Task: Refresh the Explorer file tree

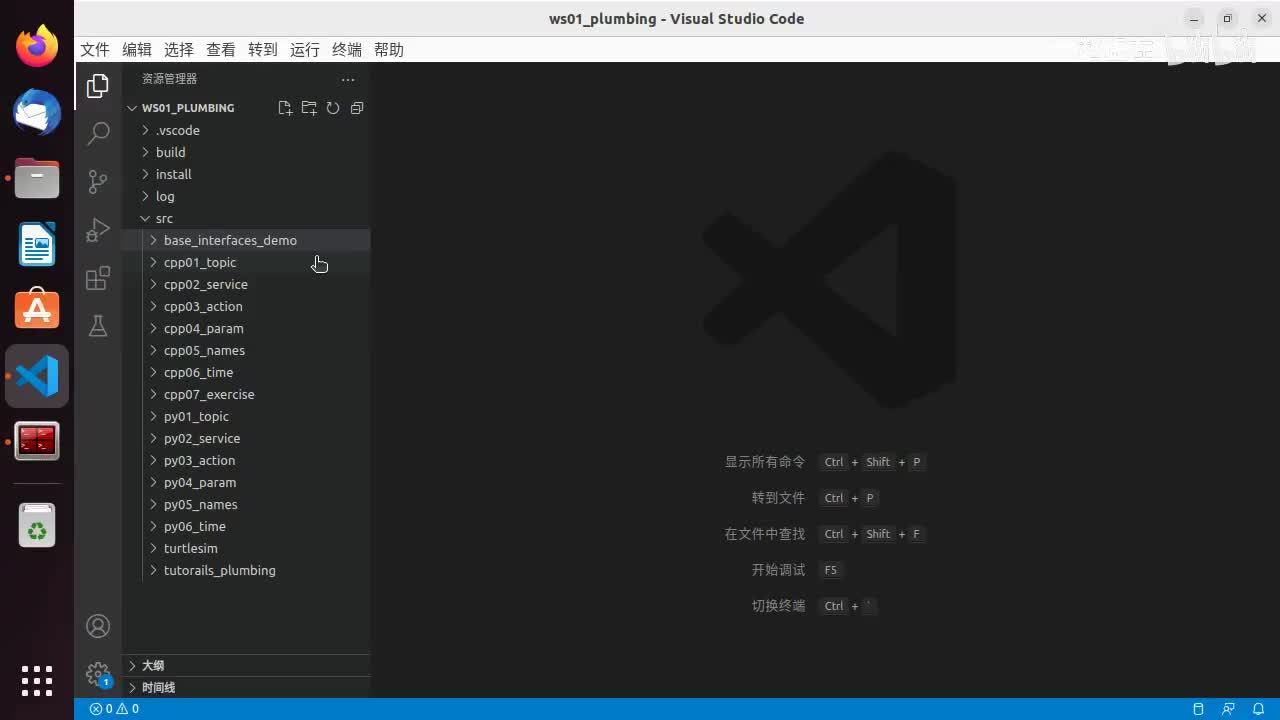Action: point(333,108)
